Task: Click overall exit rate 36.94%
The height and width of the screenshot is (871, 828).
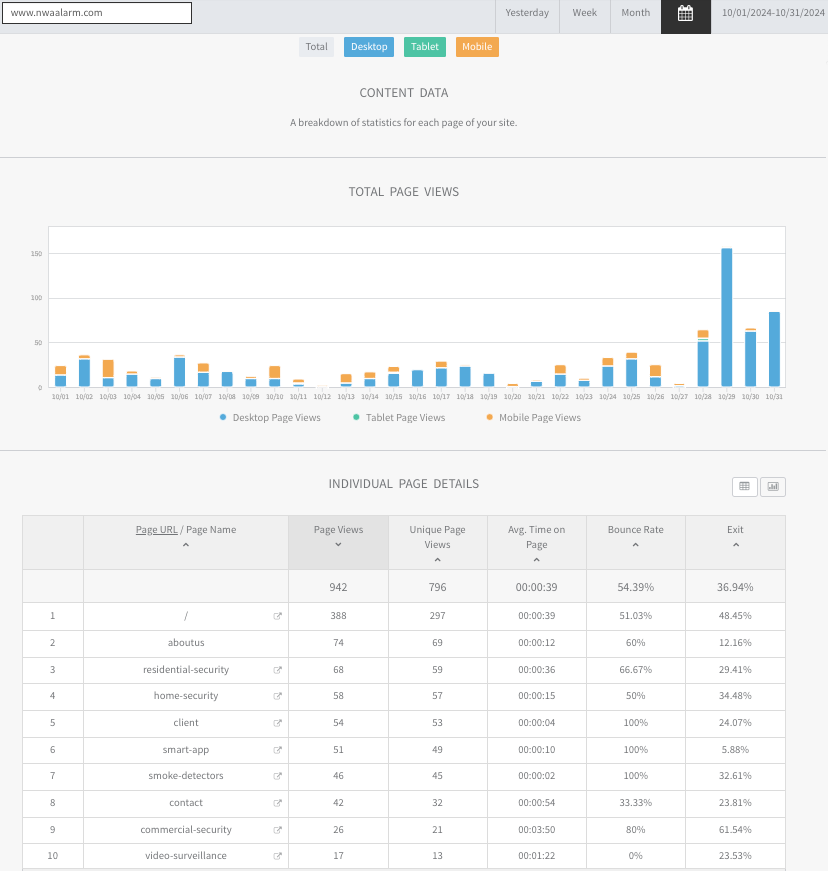Action: pos(735,588)
